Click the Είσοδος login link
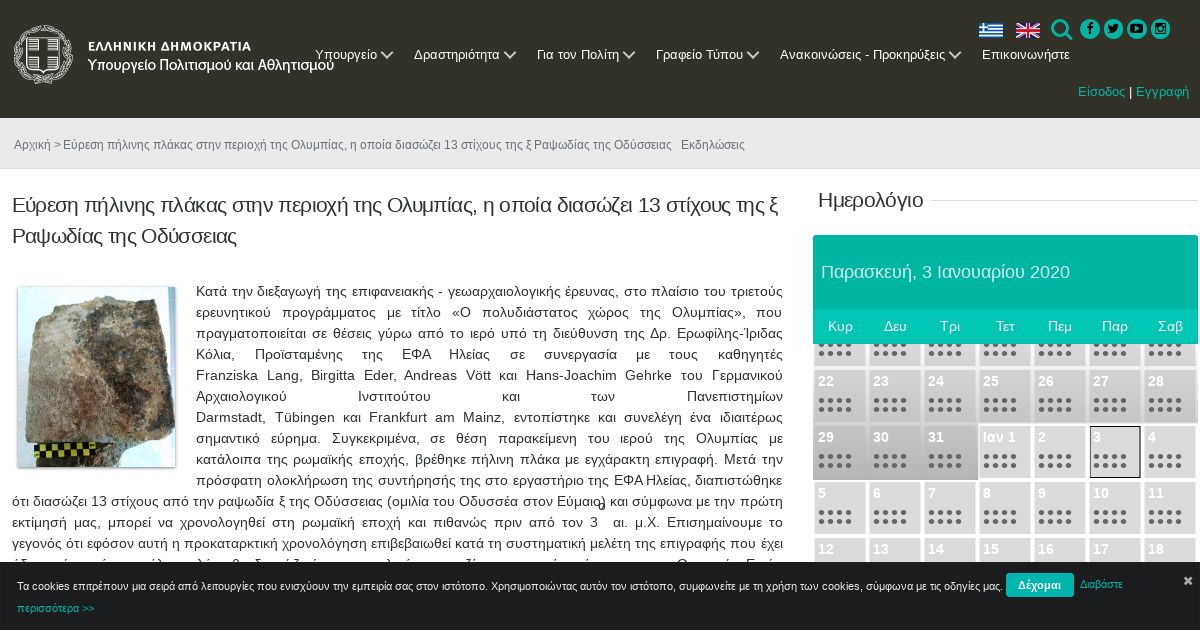The image size is (1200, 630). point(1101,91)
